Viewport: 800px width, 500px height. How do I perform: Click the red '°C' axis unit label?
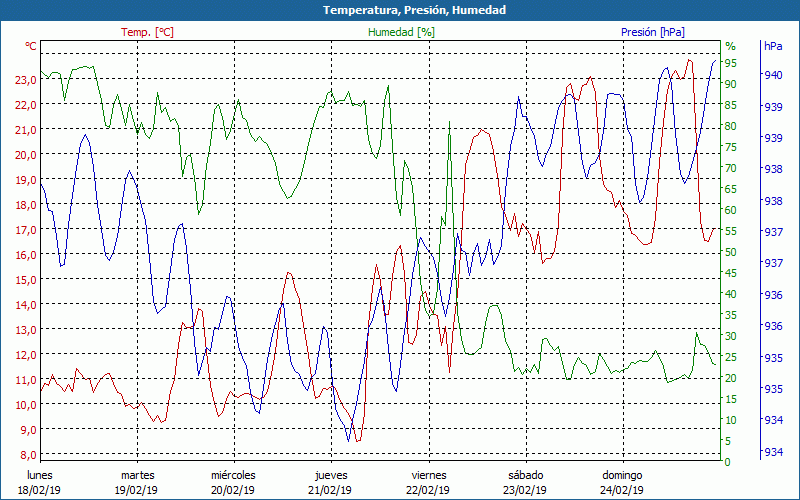click(31, 46)
